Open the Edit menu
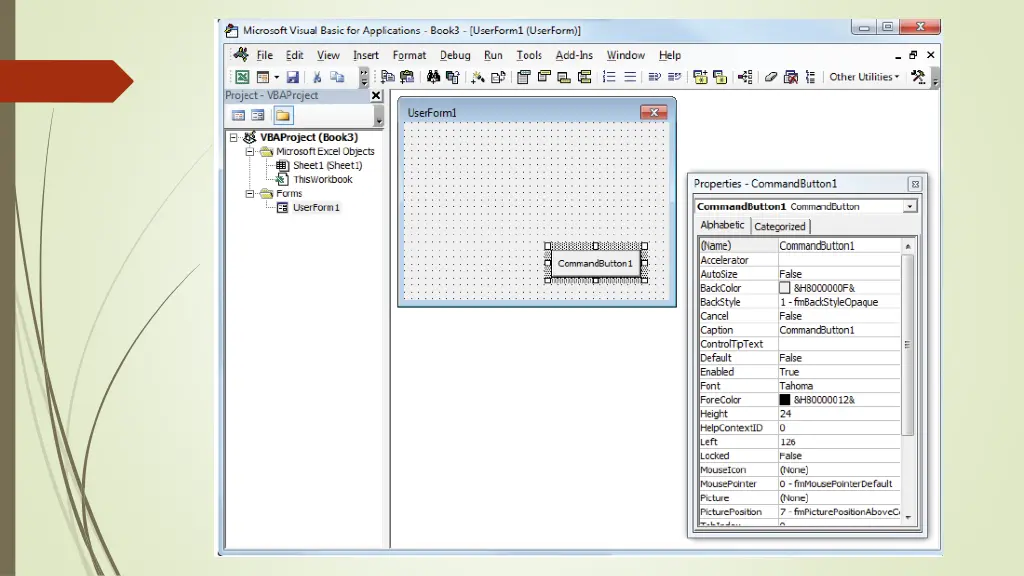Screen dimensions: 1024x576 click(295, 56)
